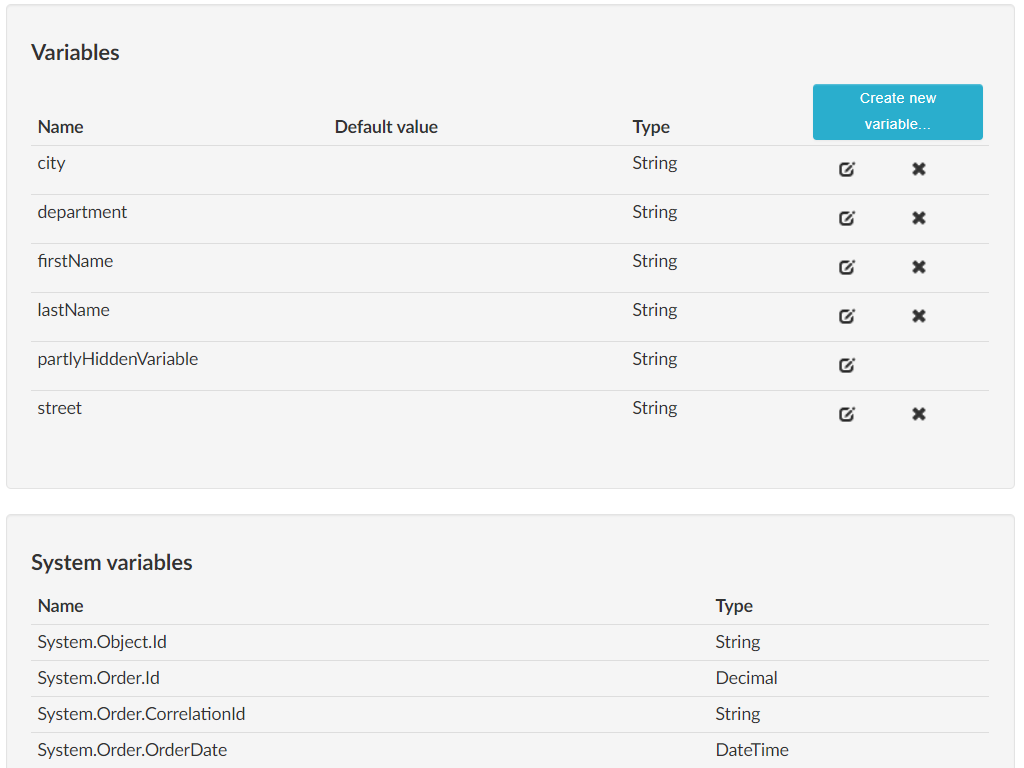The image size is (1024, 768).
Task: Edit the department variable
Action: [847, 218]
